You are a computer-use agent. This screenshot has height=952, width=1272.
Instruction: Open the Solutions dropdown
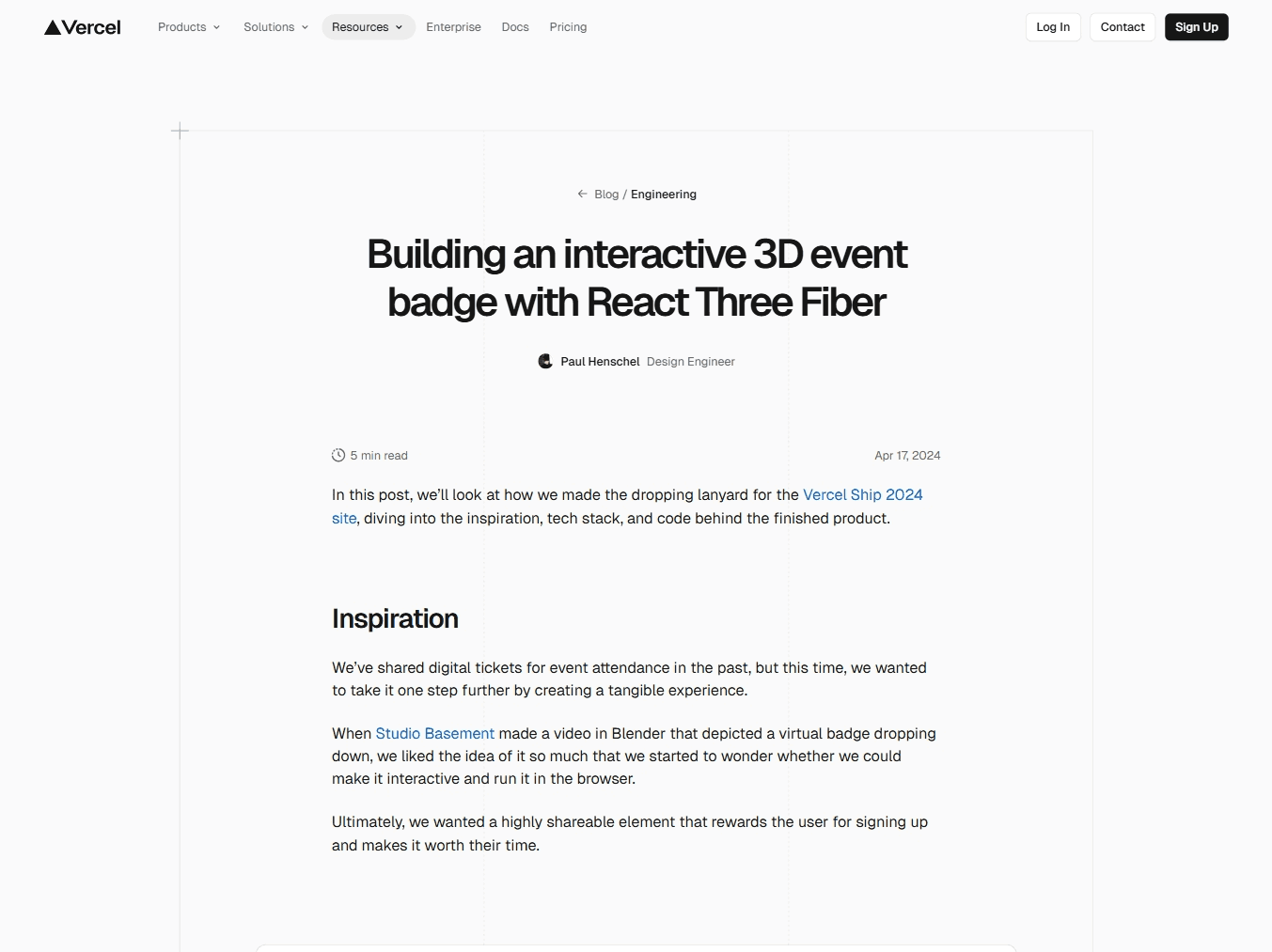pos(275,27)
